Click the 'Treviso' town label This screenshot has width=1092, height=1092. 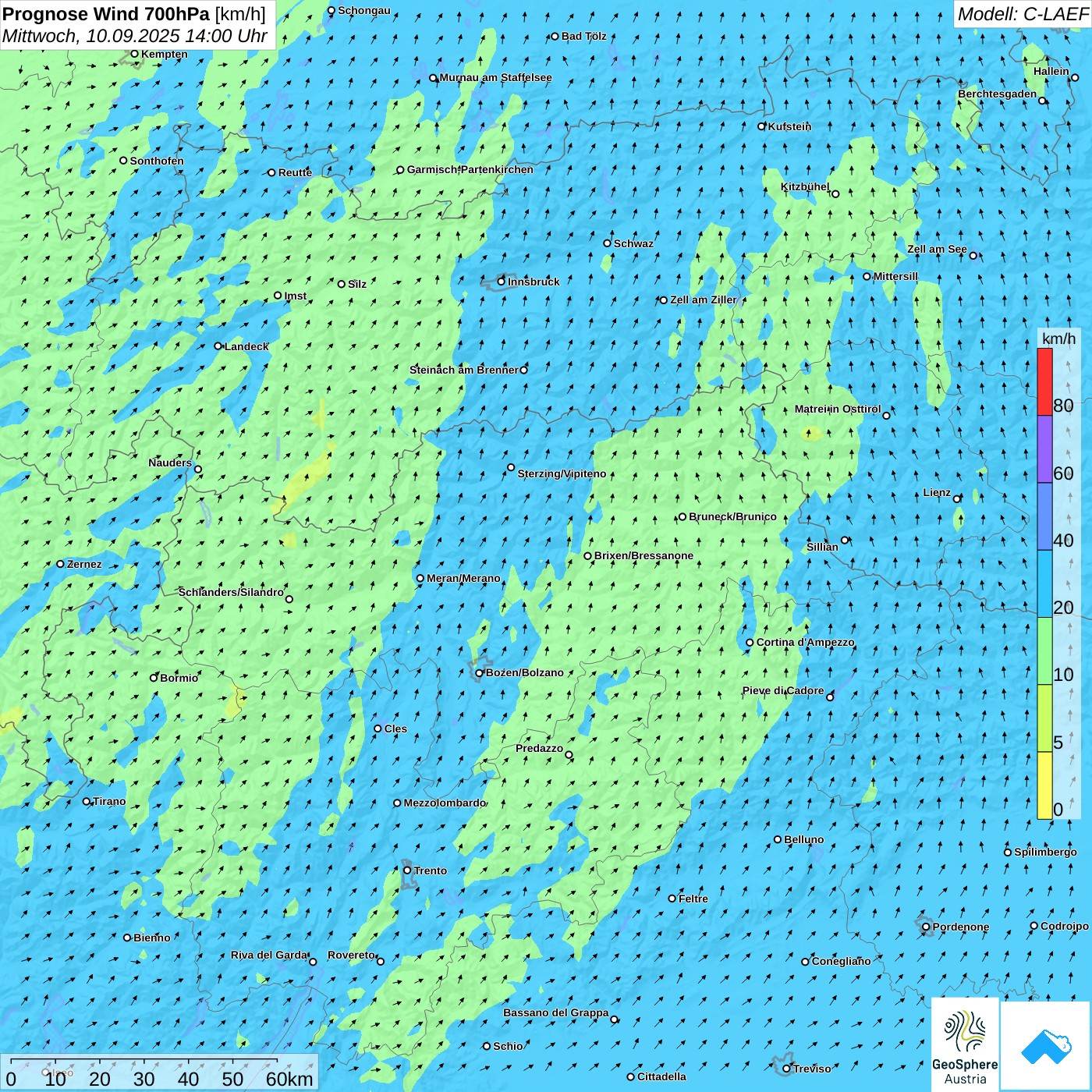coord(812,1069)
